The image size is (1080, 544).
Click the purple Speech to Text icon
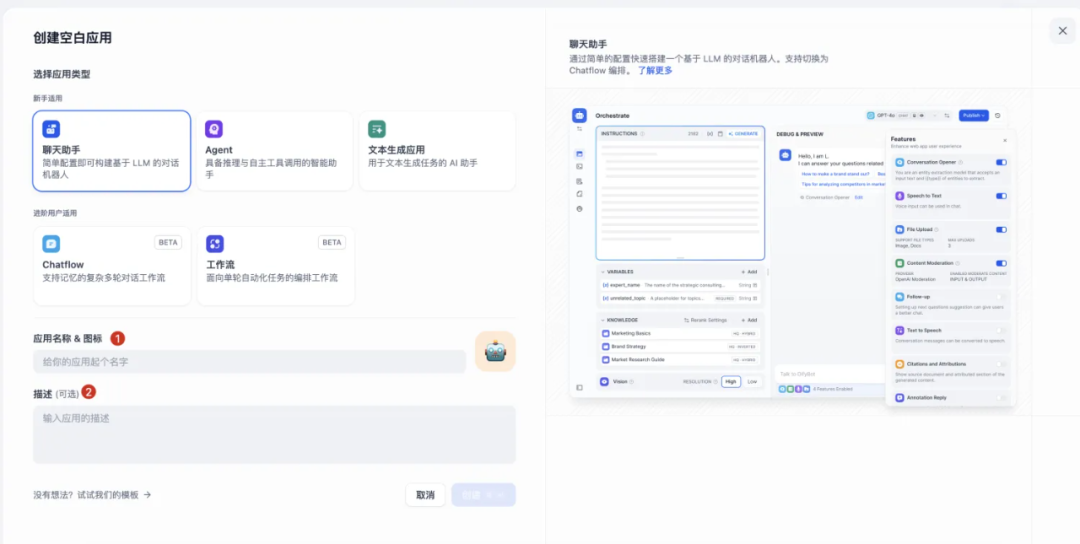(900, 196)
